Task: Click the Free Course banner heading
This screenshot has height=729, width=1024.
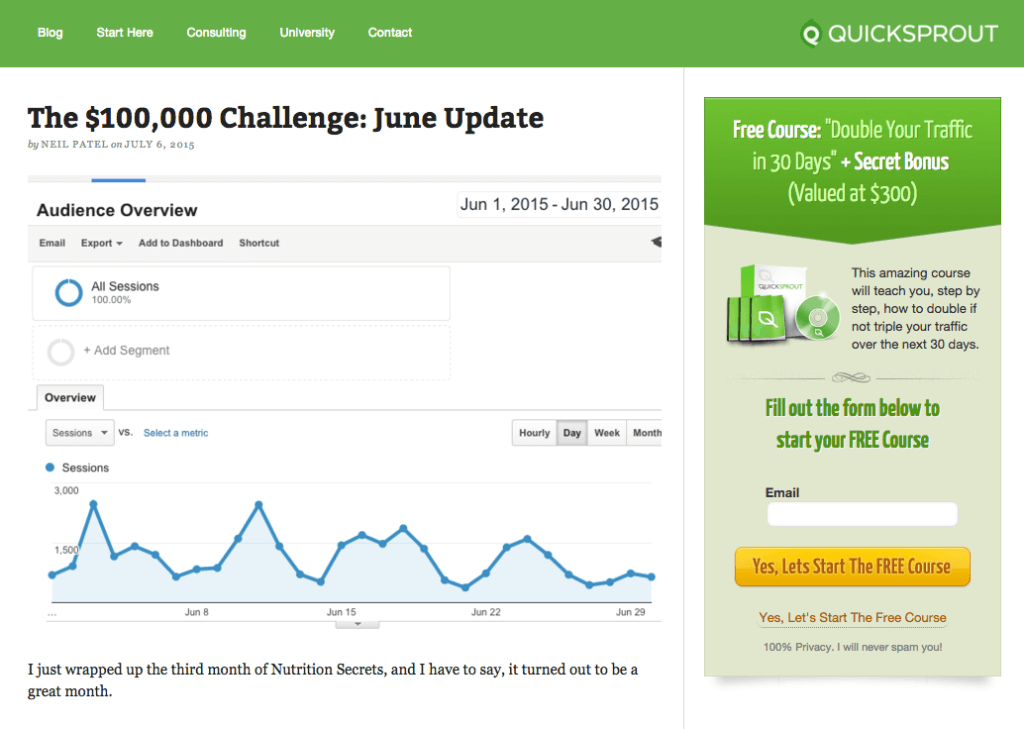Action: (852, 161)
